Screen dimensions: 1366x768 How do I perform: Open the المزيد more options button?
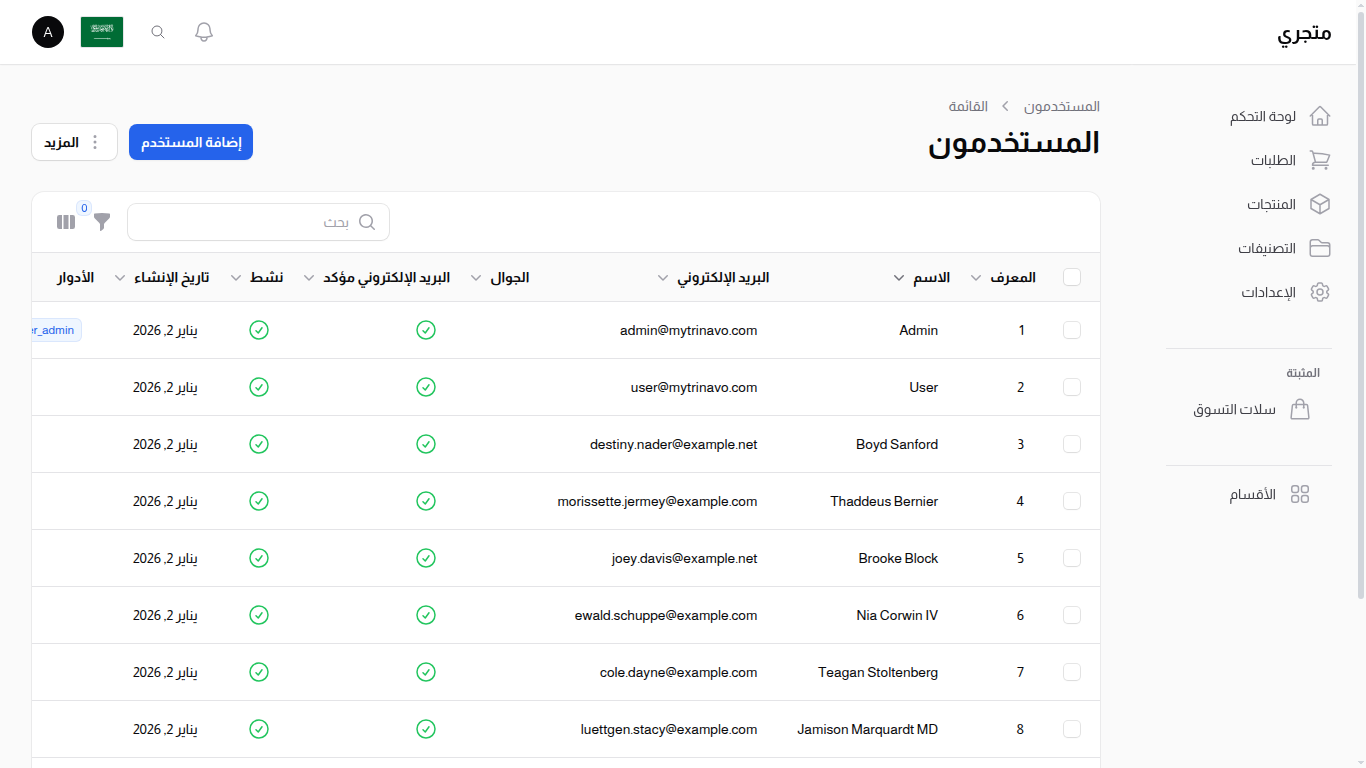coord(74,142)
